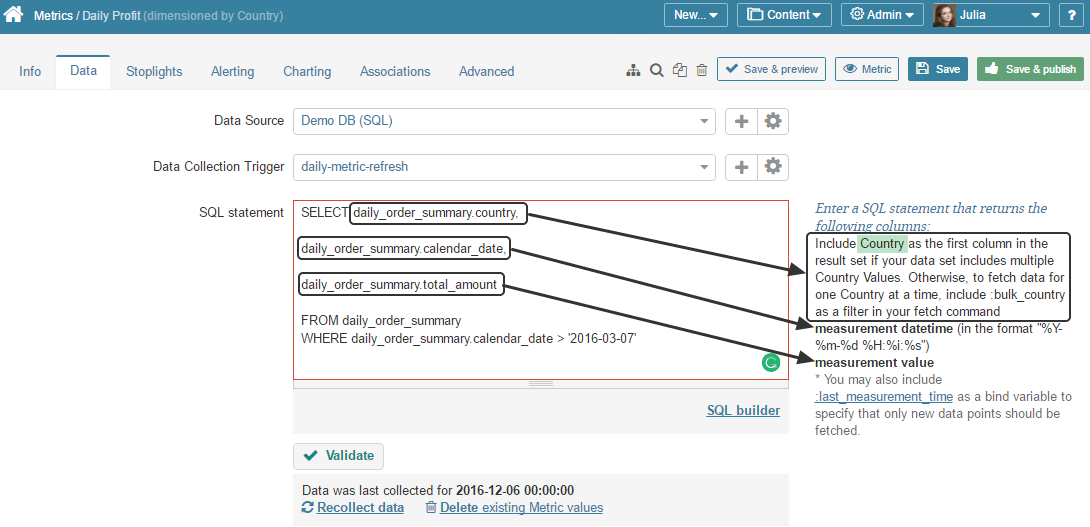Viewport: 1090px width, 527px height.
Task: Switch to the Info tab
Action: [x=30, y=72]
